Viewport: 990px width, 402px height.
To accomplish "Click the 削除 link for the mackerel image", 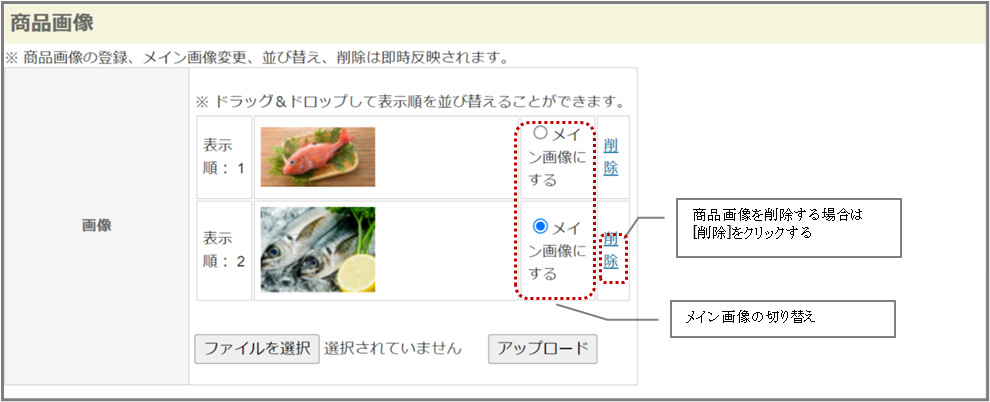I will [611, 250].
